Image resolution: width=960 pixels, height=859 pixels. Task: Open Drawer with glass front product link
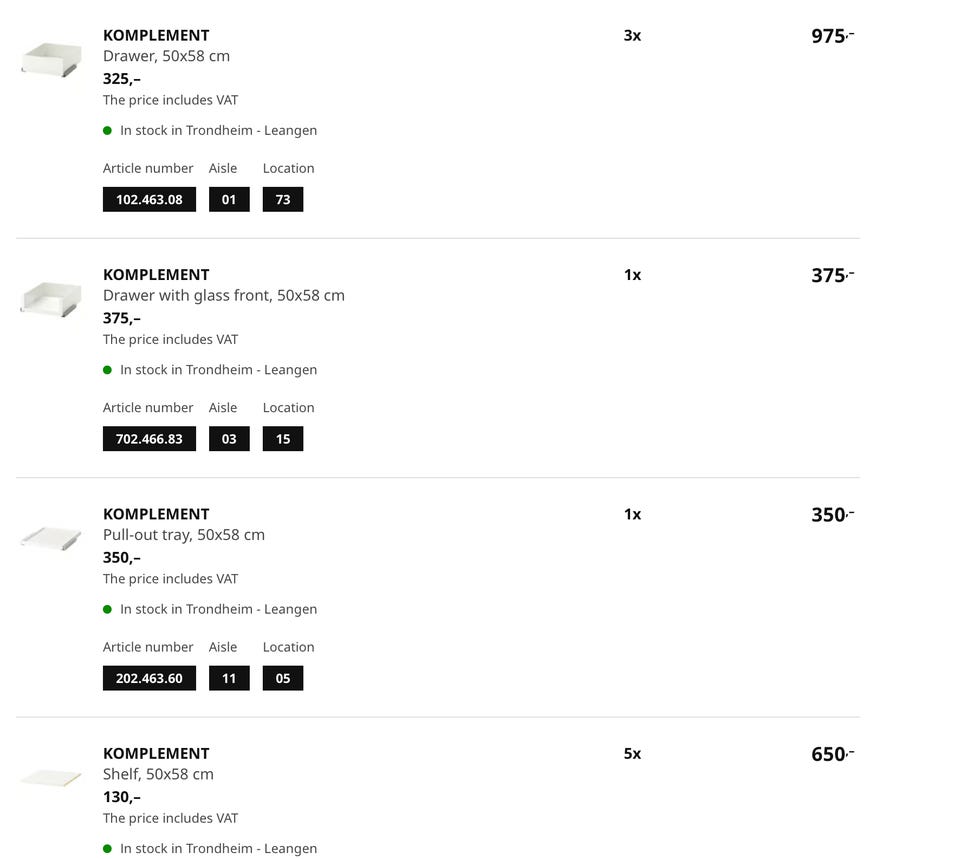pyautogui.click(x=223, y=295)
